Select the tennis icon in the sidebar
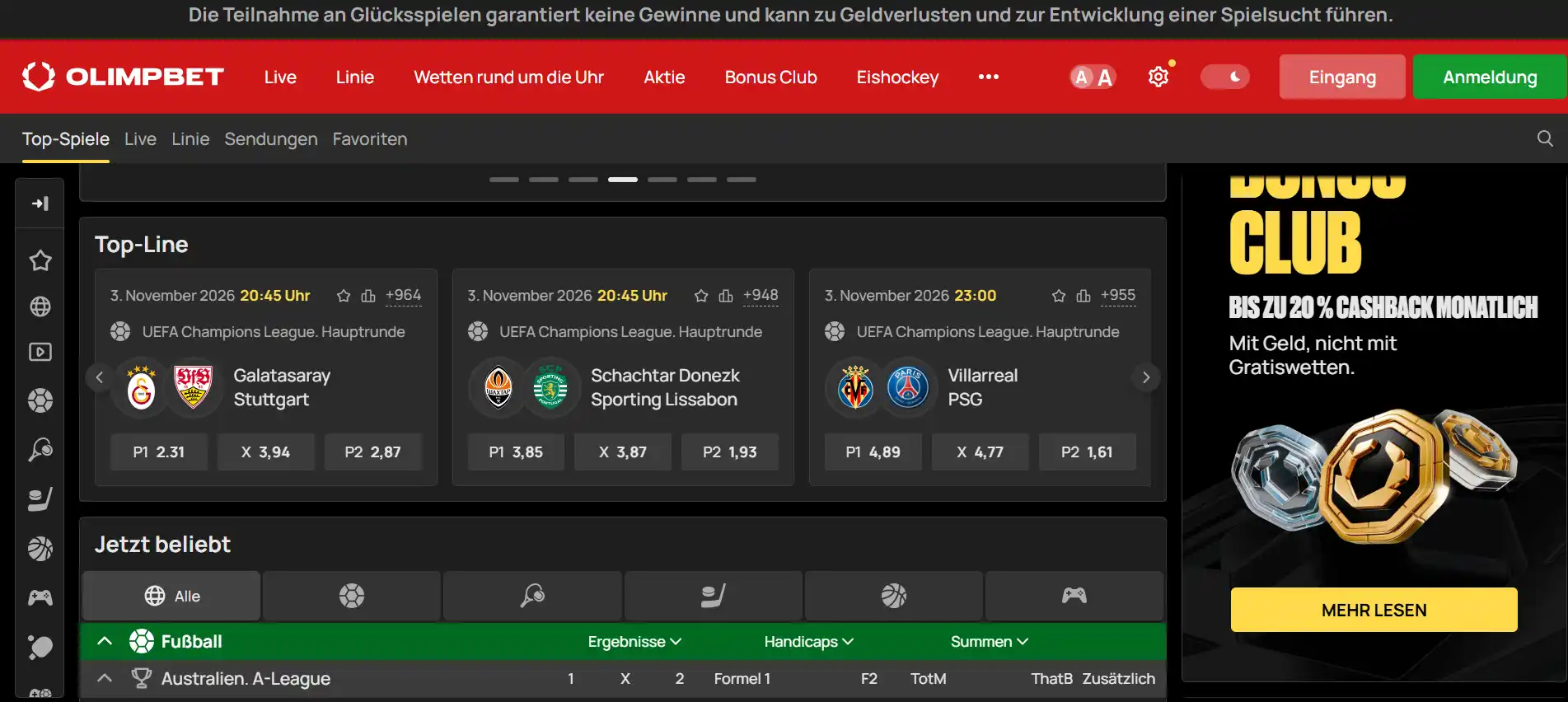 tap(40, 449)
